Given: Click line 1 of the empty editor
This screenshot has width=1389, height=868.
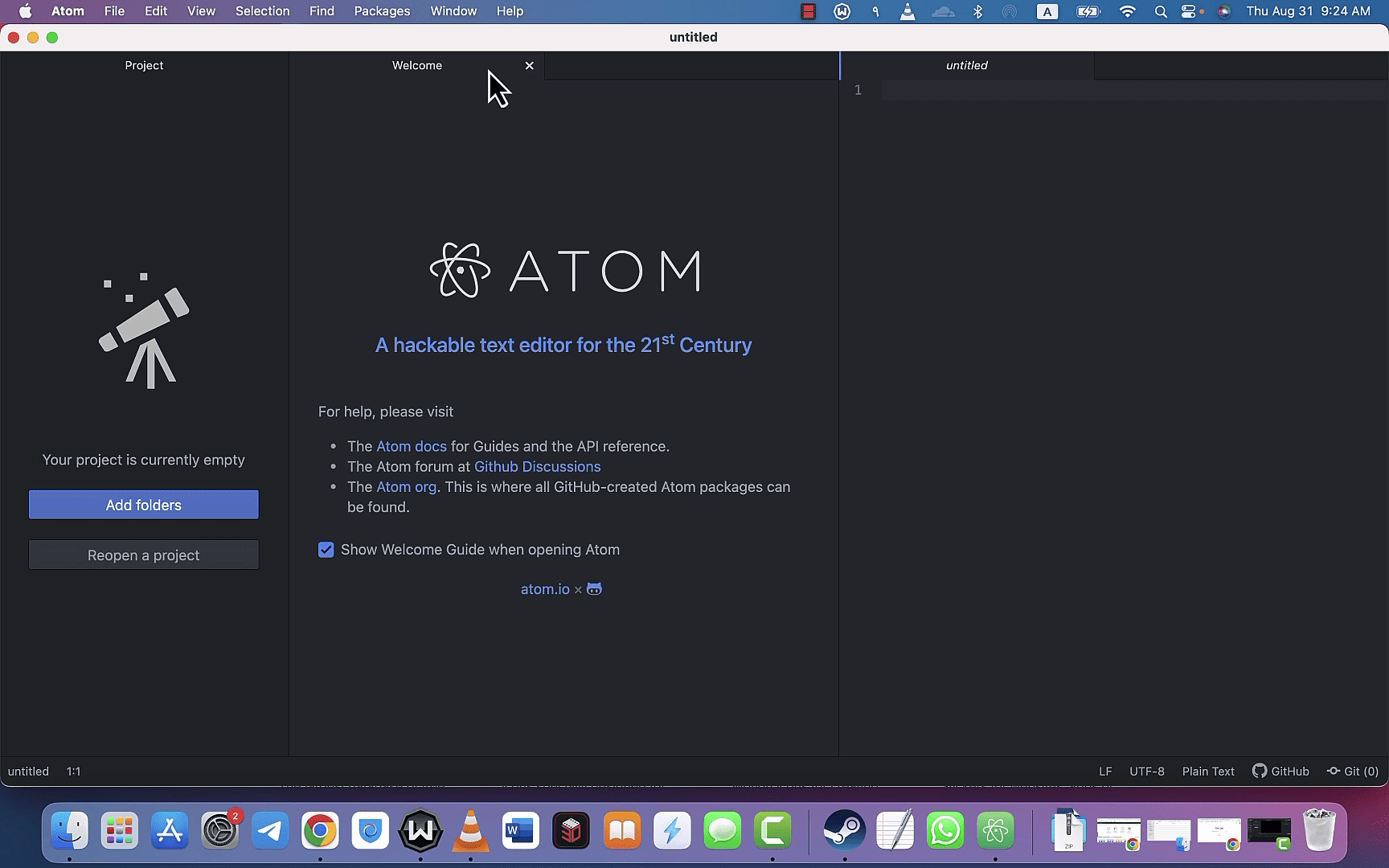Looking at the screenshot, I should pos(1134,90).
